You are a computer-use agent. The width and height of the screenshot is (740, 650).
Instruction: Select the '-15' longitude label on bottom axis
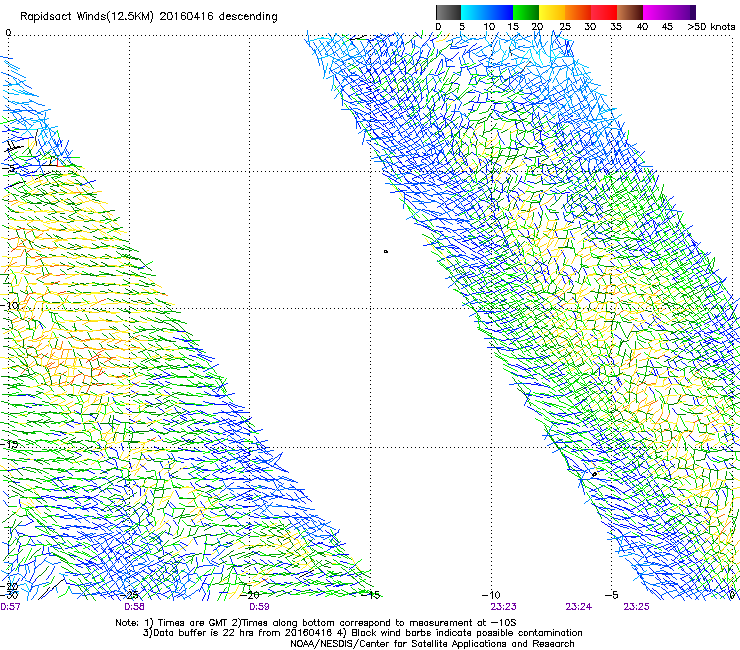click(371, 595)
